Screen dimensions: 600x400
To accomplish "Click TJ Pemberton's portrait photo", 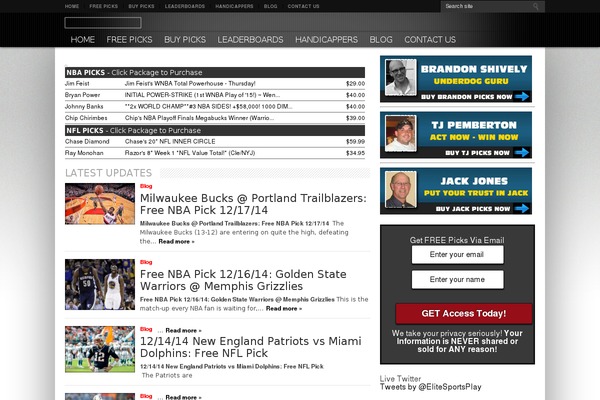I will point(401,133).
